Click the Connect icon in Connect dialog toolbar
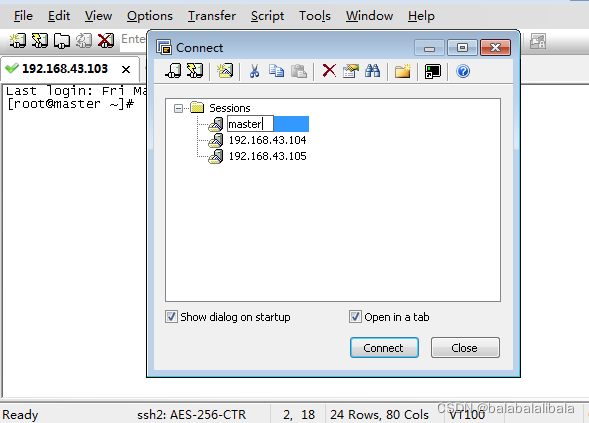This screenshot has height=423, width=589. (x=173, y=71)
